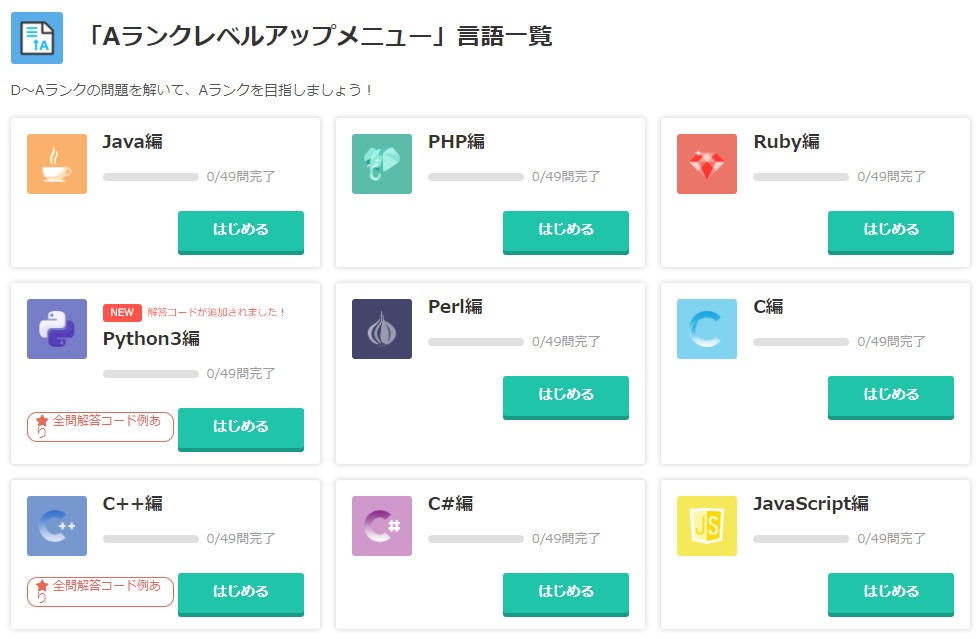Screen dimensions: 980x639
Task: Click the Ruby編 progress bar
Action: click(x=801, y=177)
